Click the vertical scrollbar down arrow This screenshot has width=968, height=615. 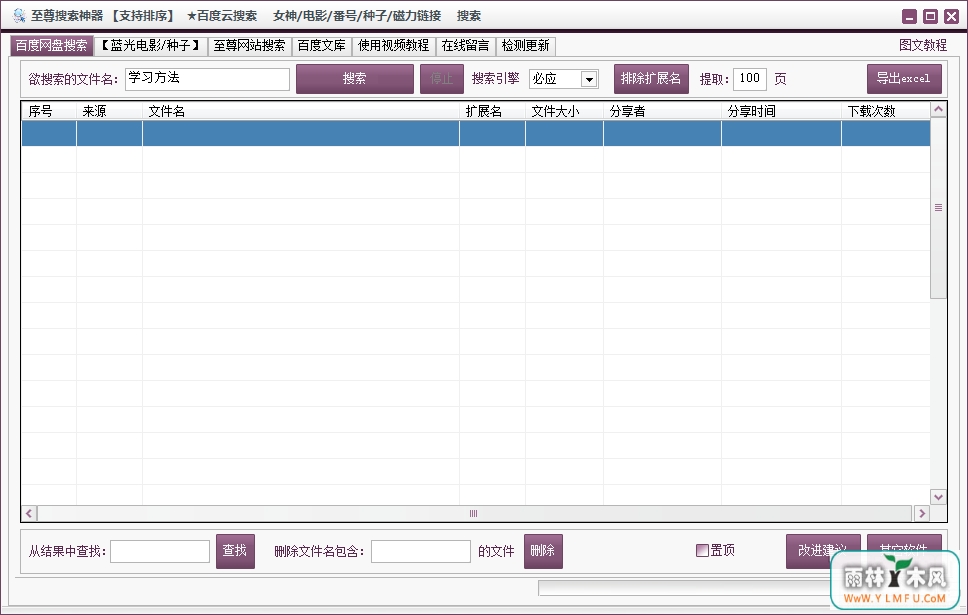[938, 497]
